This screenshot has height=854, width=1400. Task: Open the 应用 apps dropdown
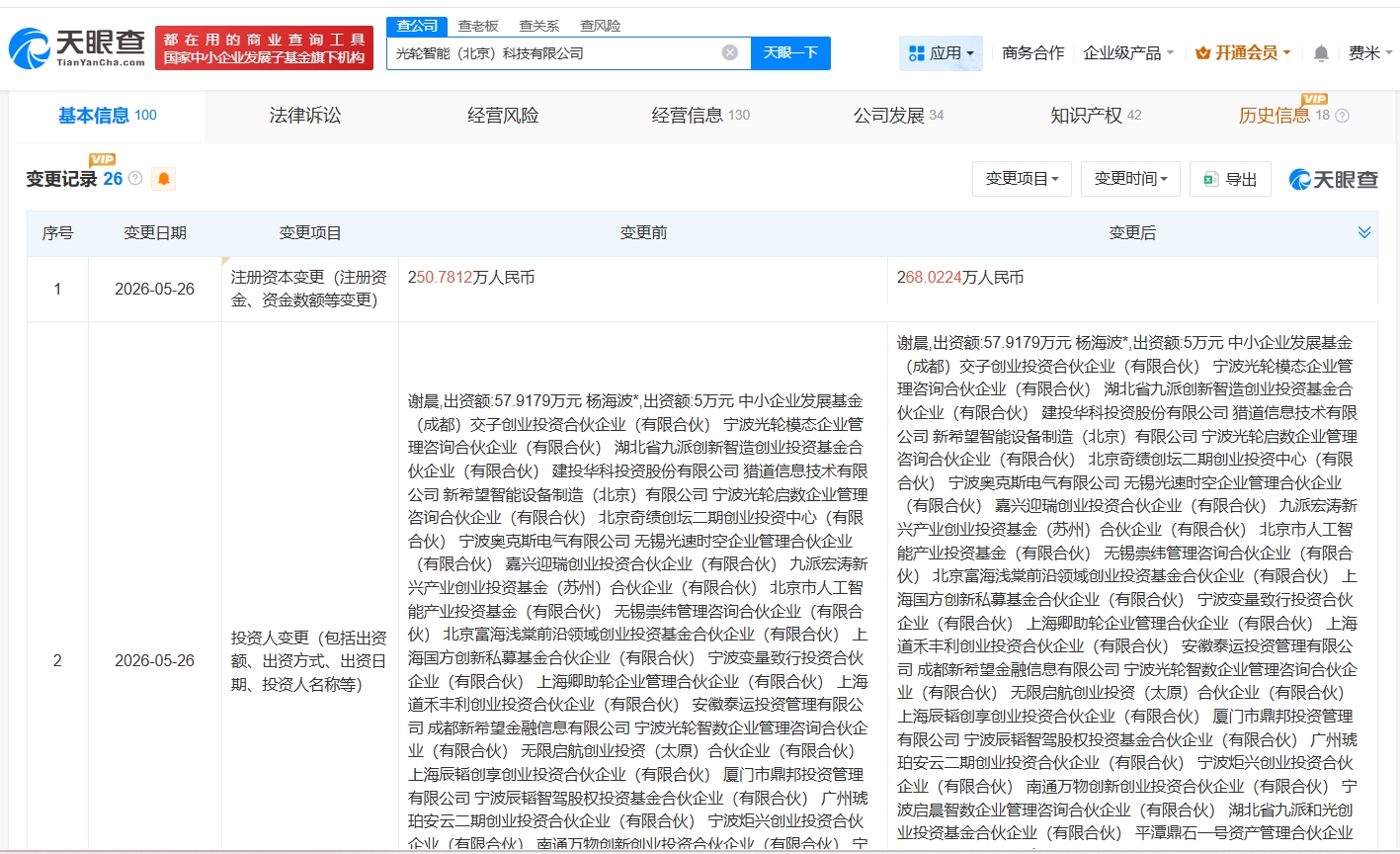pos(941,53)
